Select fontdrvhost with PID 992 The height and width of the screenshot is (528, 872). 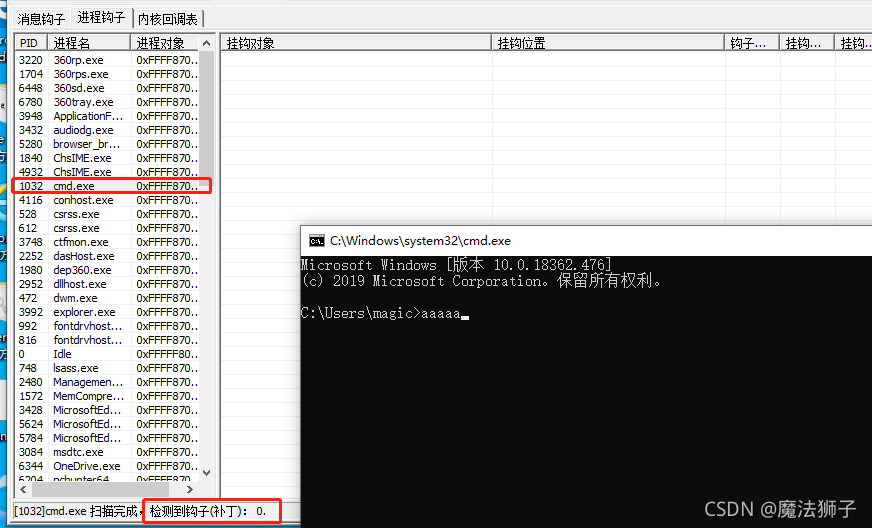[x=107, y=326]
